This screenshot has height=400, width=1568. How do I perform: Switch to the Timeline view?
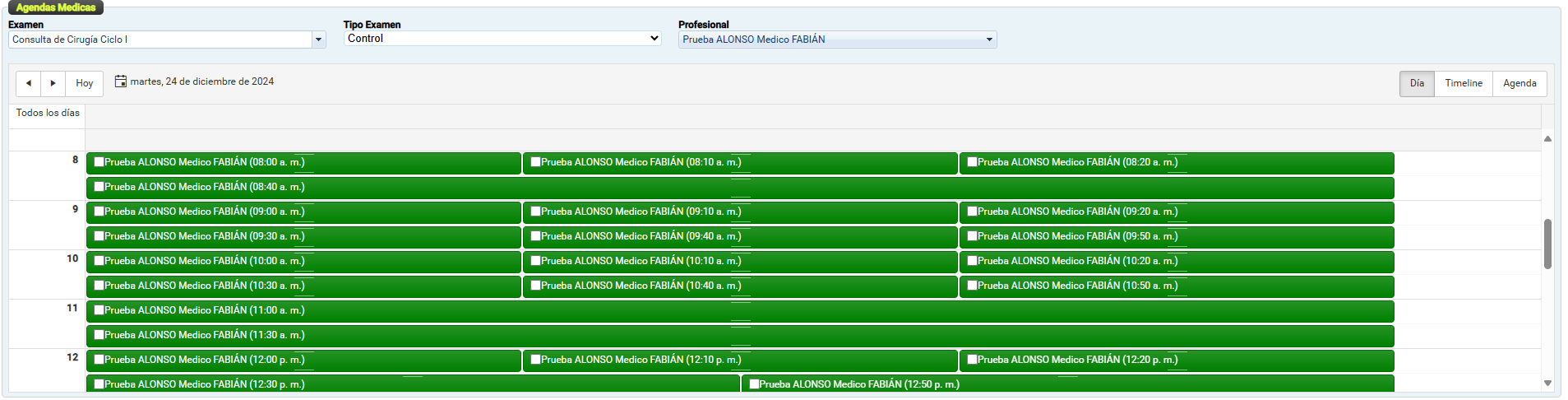tap(1463, 83)
